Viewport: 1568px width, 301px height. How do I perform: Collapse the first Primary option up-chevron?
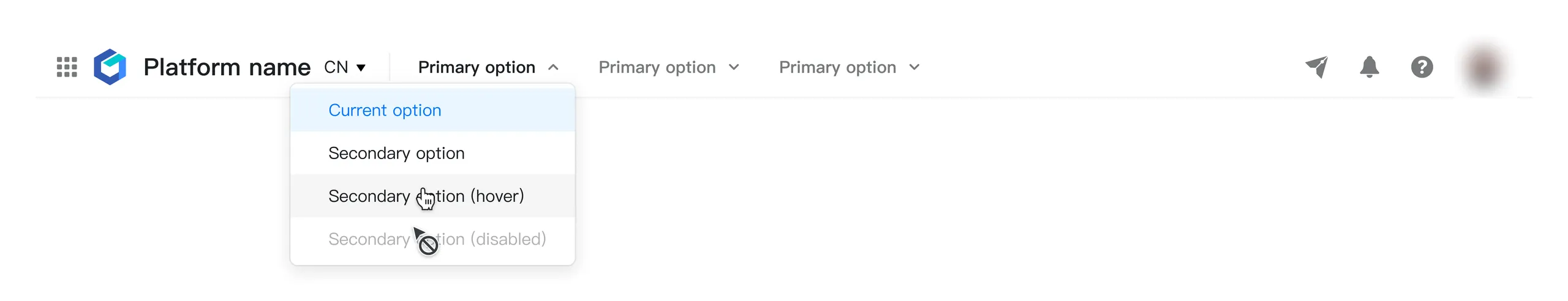[x=553, y=67]
